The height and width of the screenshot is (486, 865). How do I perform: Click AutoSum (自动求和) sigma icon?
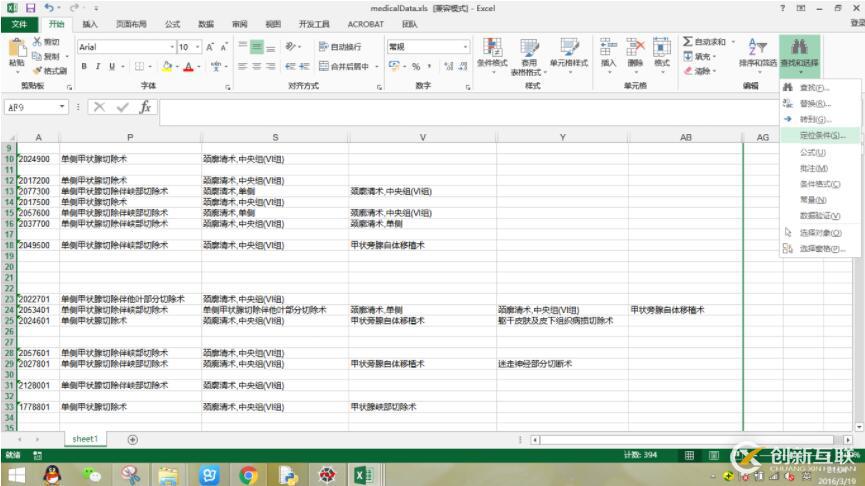tap(687, 41)
